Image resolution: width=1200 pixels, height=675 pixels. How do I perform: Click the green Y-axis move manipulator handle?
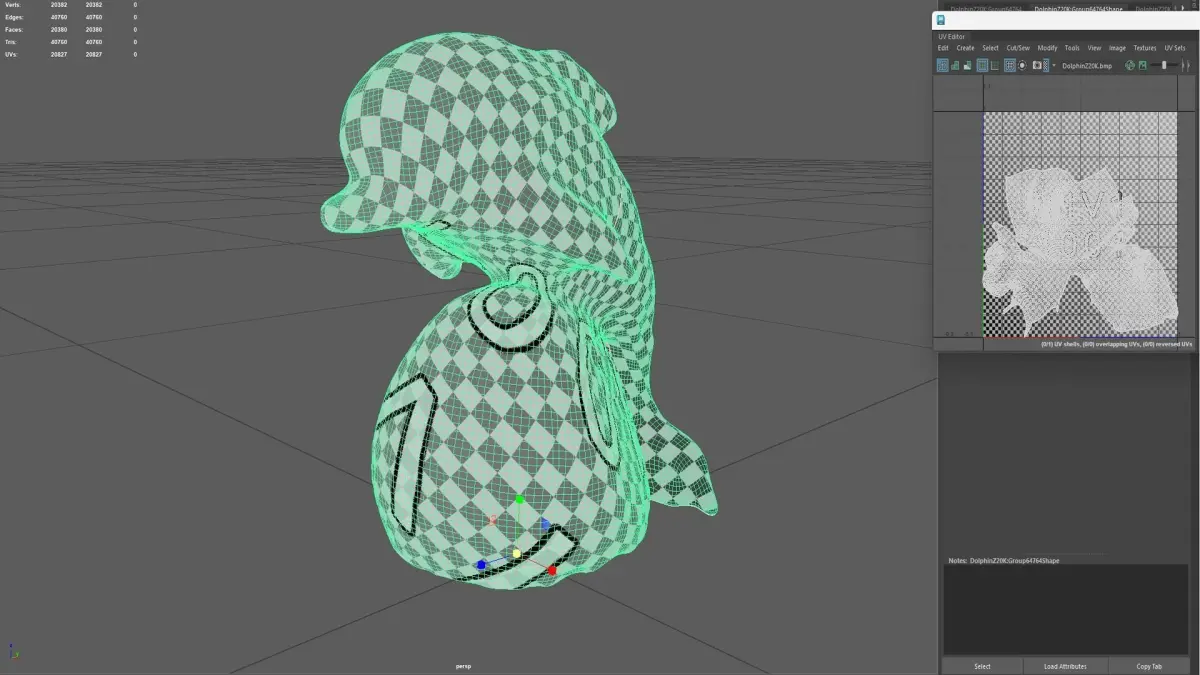[519, 498]
